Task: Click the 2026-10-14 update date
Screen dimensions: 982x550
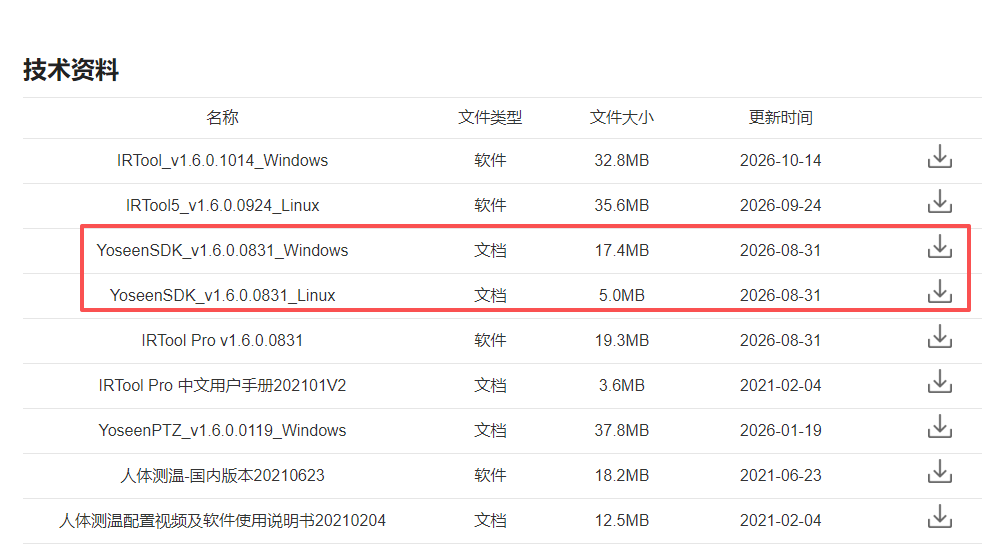Action: pos(780,160)
